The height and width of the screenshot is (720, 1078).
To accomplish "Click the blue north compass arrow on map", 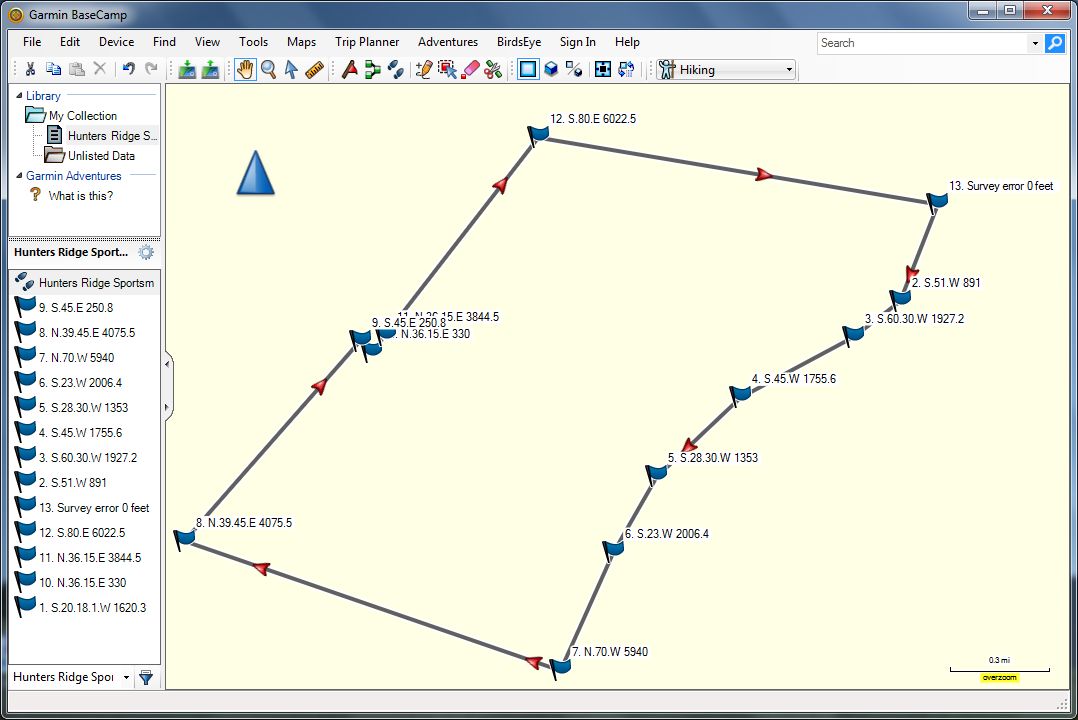I will pyautogui.click(x=256, y=173).
